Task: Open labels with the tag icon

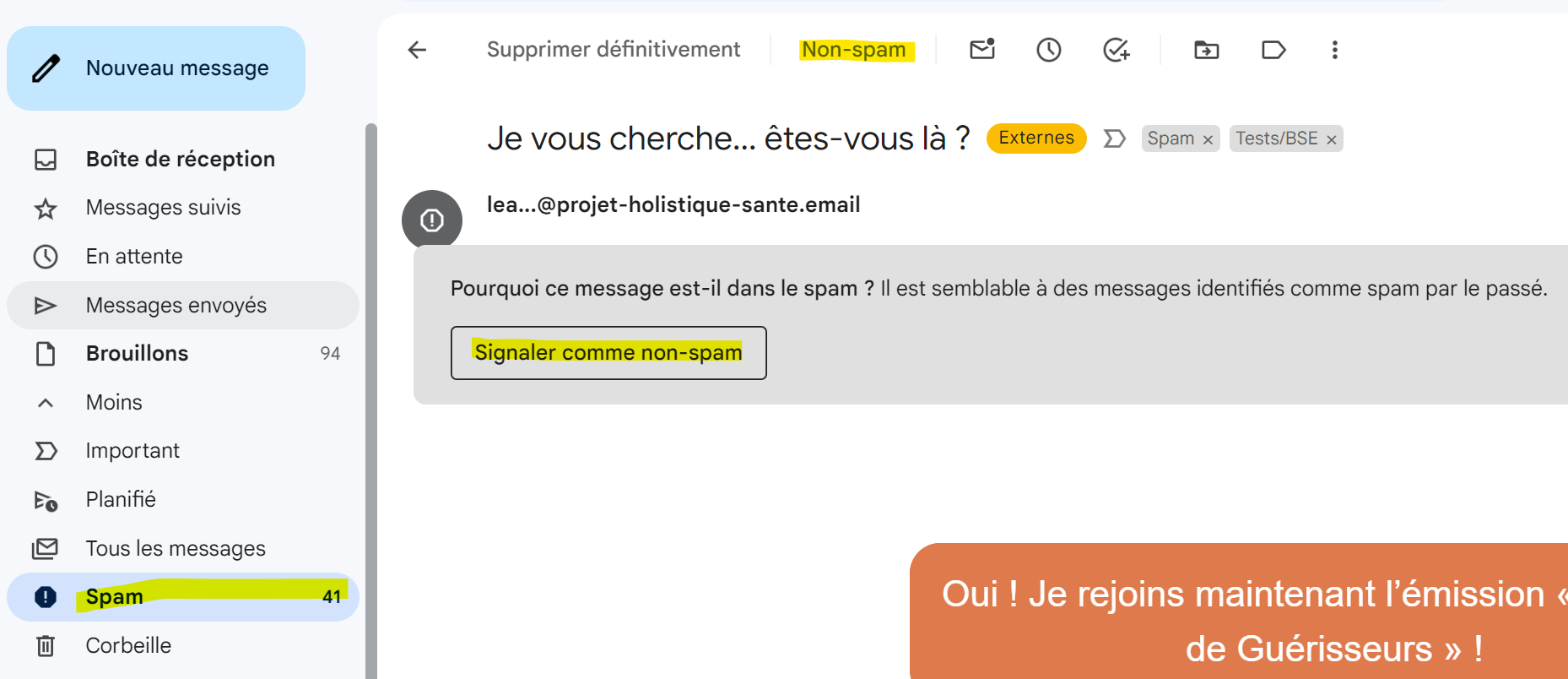Action: pyautogui.click(x=1273, y=50)
